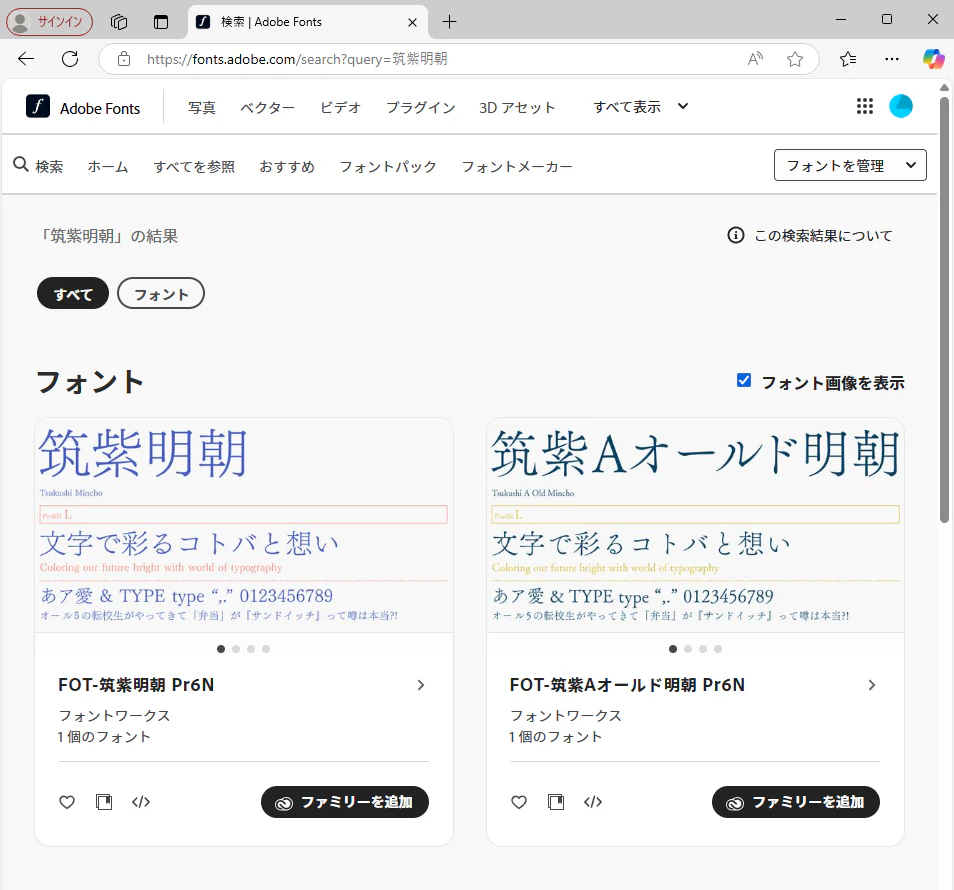Image resolution: width=954 pixels, height=890 pixels.
Task: Go to すべてを参照 tab
Action: [194, 166]
